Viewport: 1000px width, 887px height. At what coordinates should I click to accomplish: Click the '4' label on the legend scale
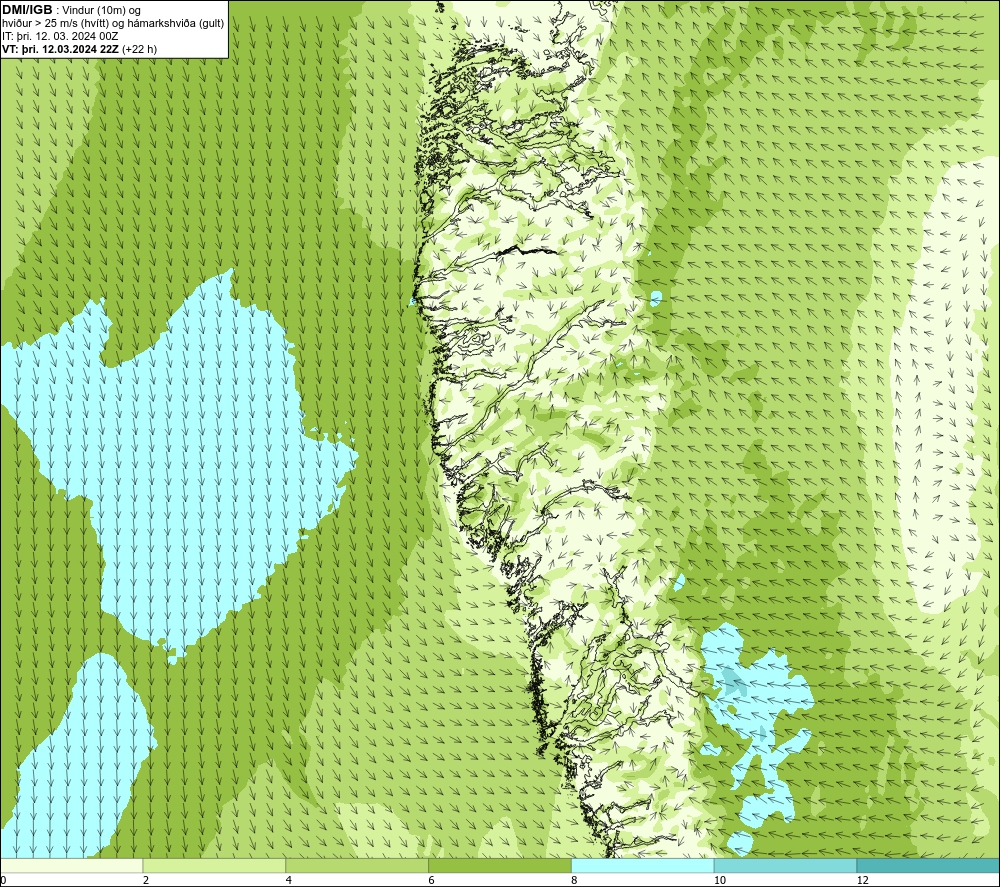pyautogui.click(x=288, y=880)
